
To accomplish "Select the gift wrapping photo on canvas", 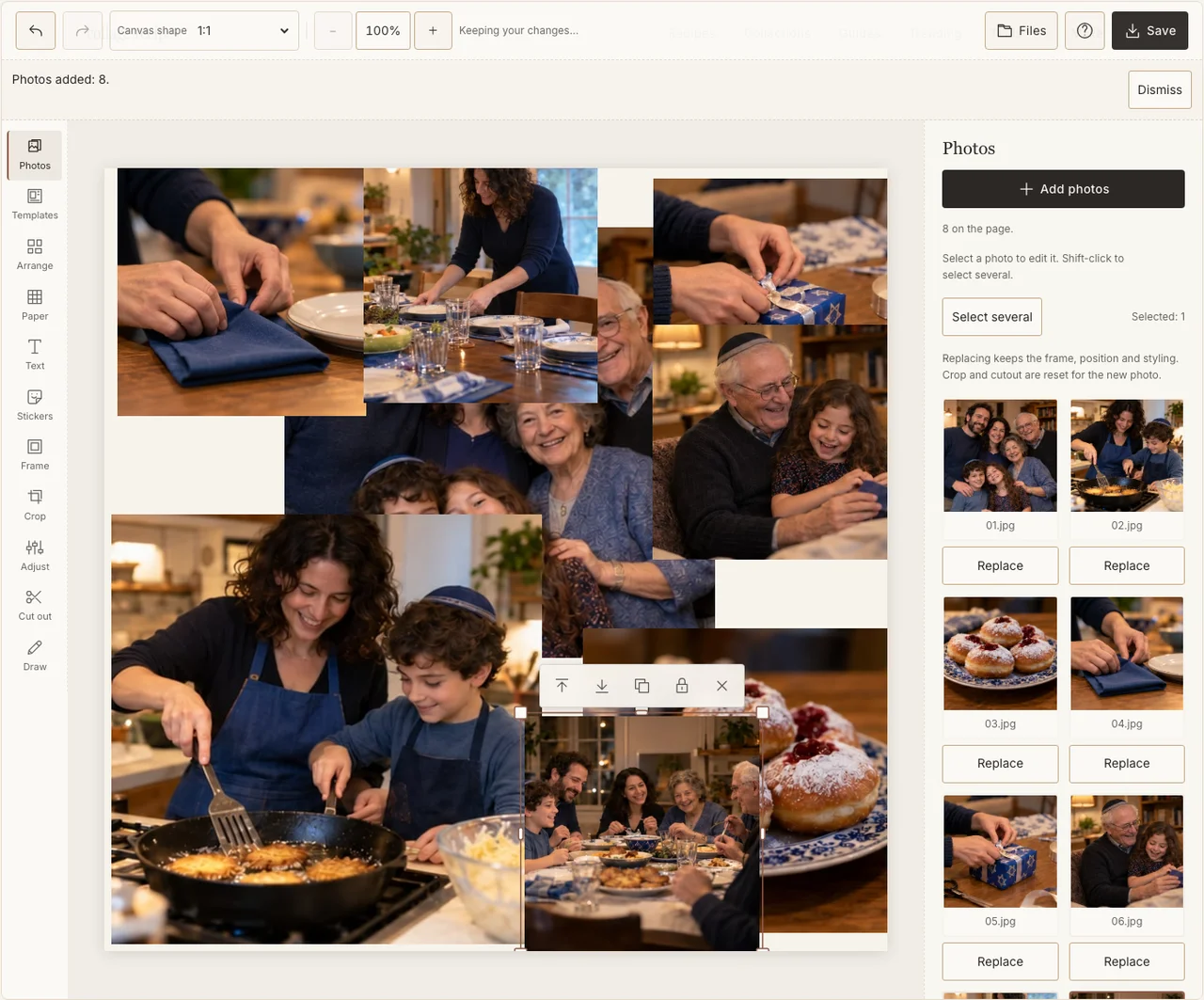I will pyautogui.click(x=770, y=252).
